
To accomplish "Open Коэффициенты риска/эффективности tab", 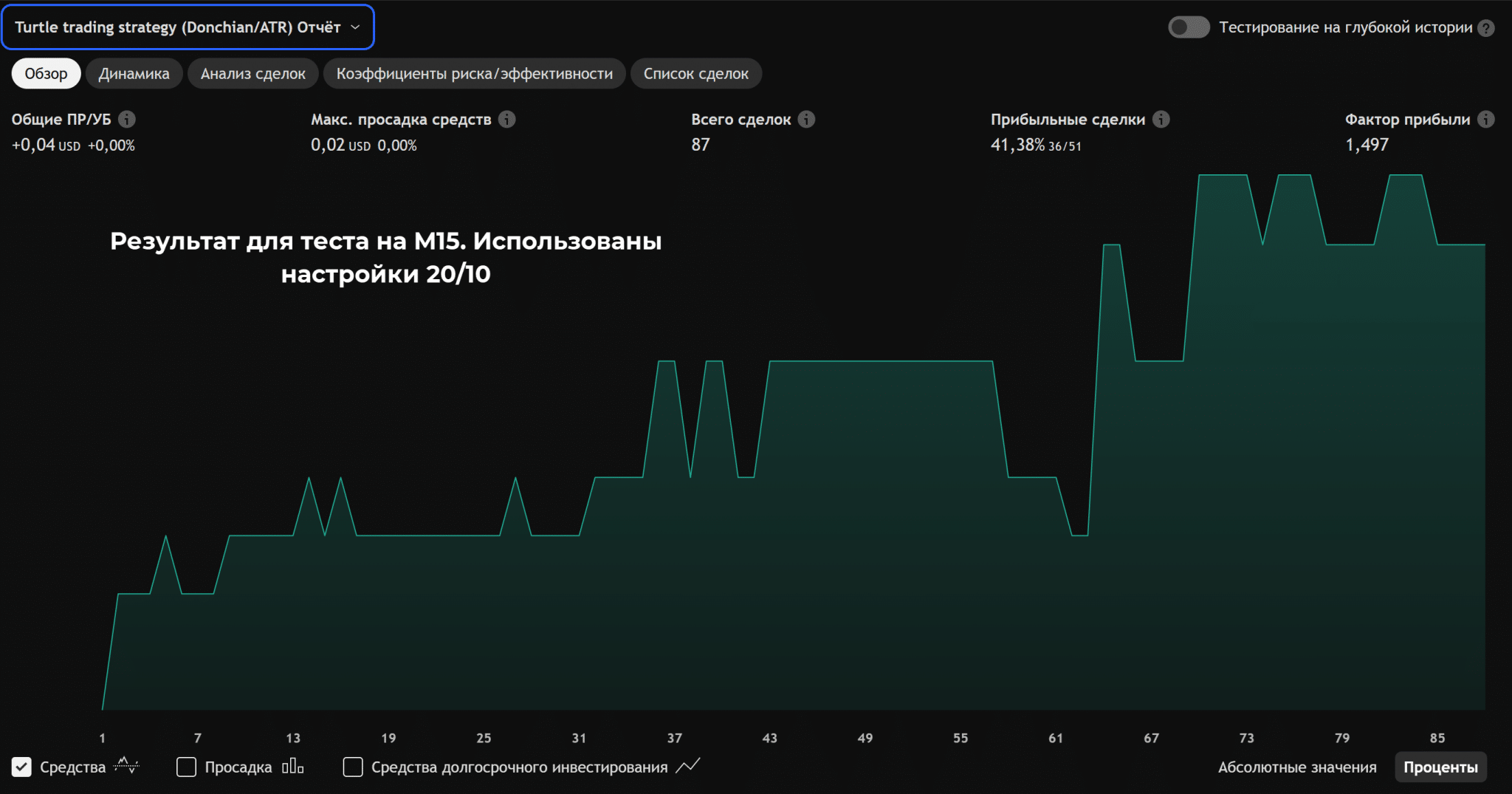I will click(x=474, y=74).
